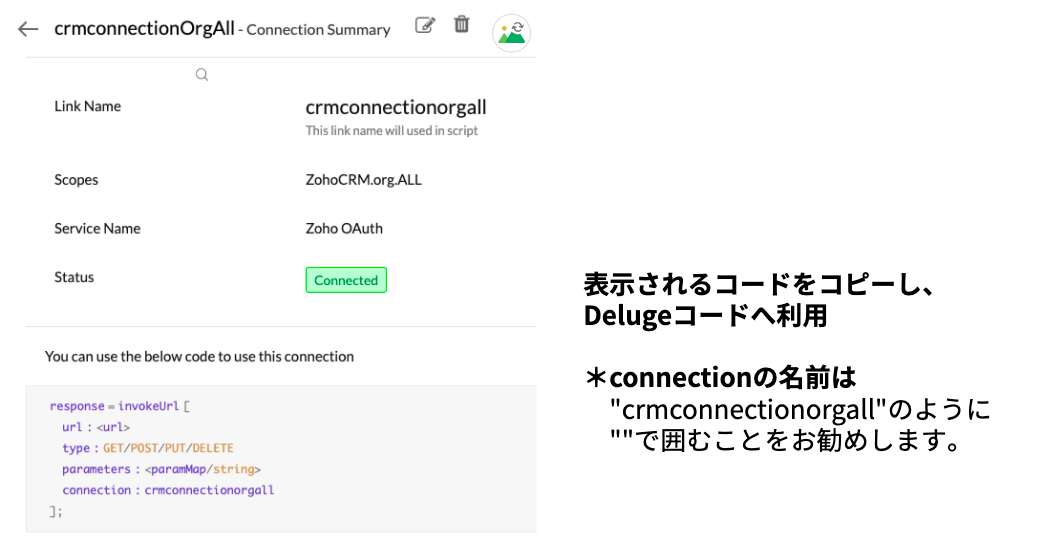Select the crmconnectionOrgAll title
Screen dimensions: 1043x551
click(x=144, y=29)
